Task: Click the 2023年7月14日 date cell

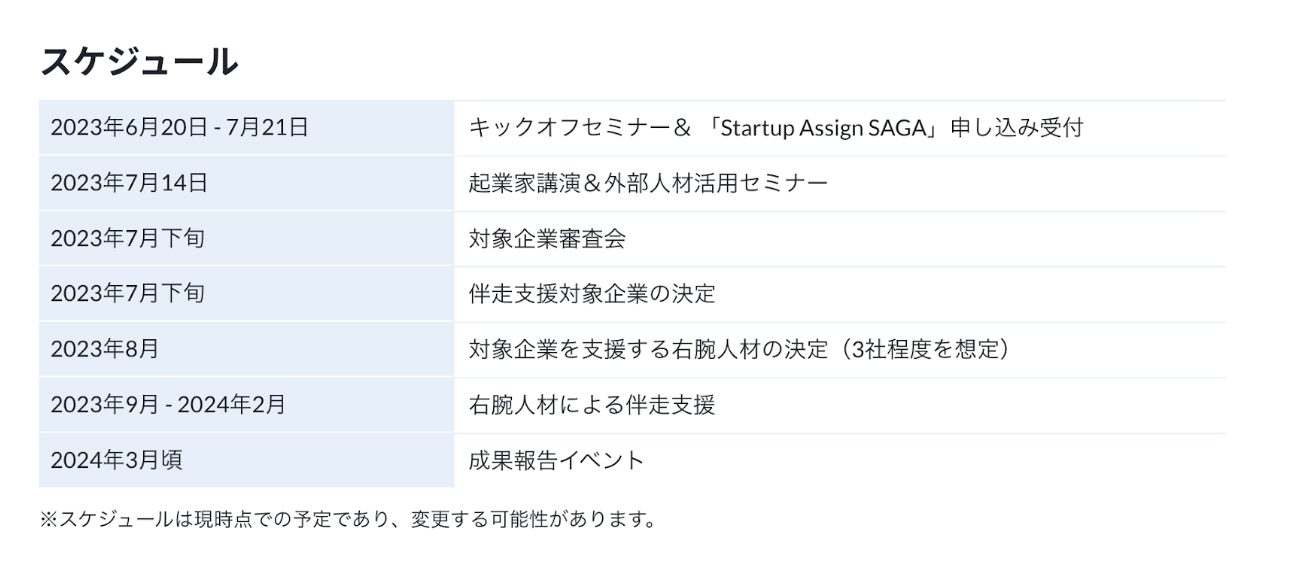Action: point(129,184)
